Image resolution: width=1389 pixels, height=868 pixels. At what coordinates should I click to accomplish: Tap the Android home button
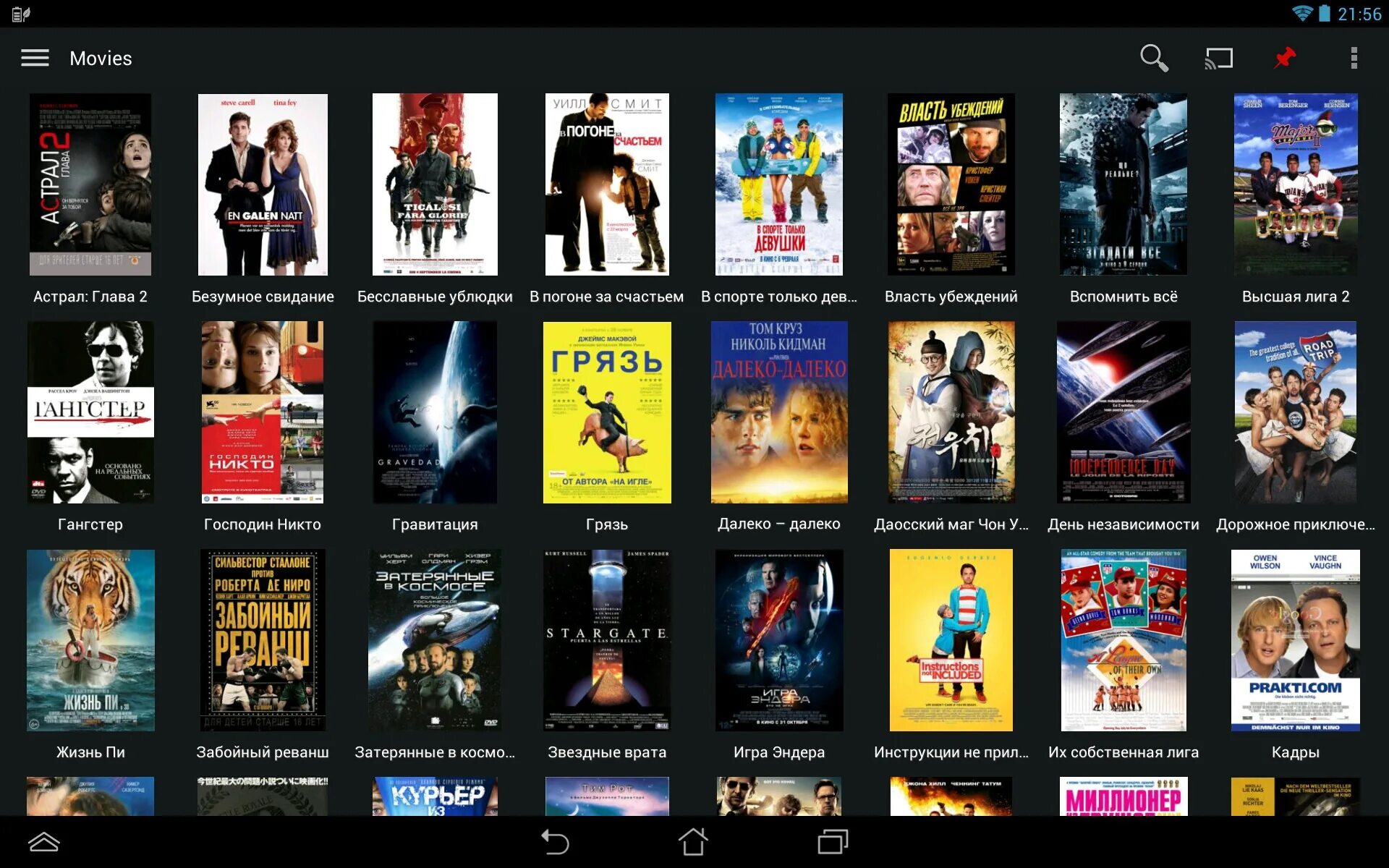click(x=693, y=842)
